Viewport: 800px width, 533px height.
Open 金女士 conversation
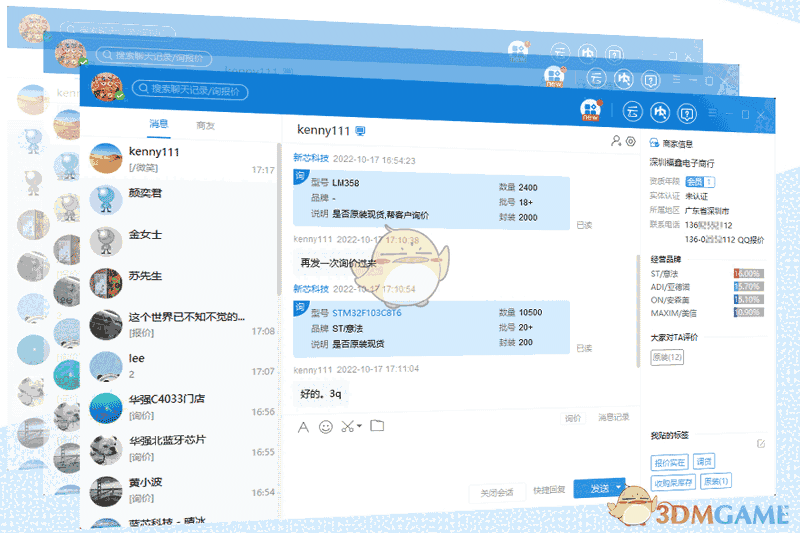tap(179, 241)
